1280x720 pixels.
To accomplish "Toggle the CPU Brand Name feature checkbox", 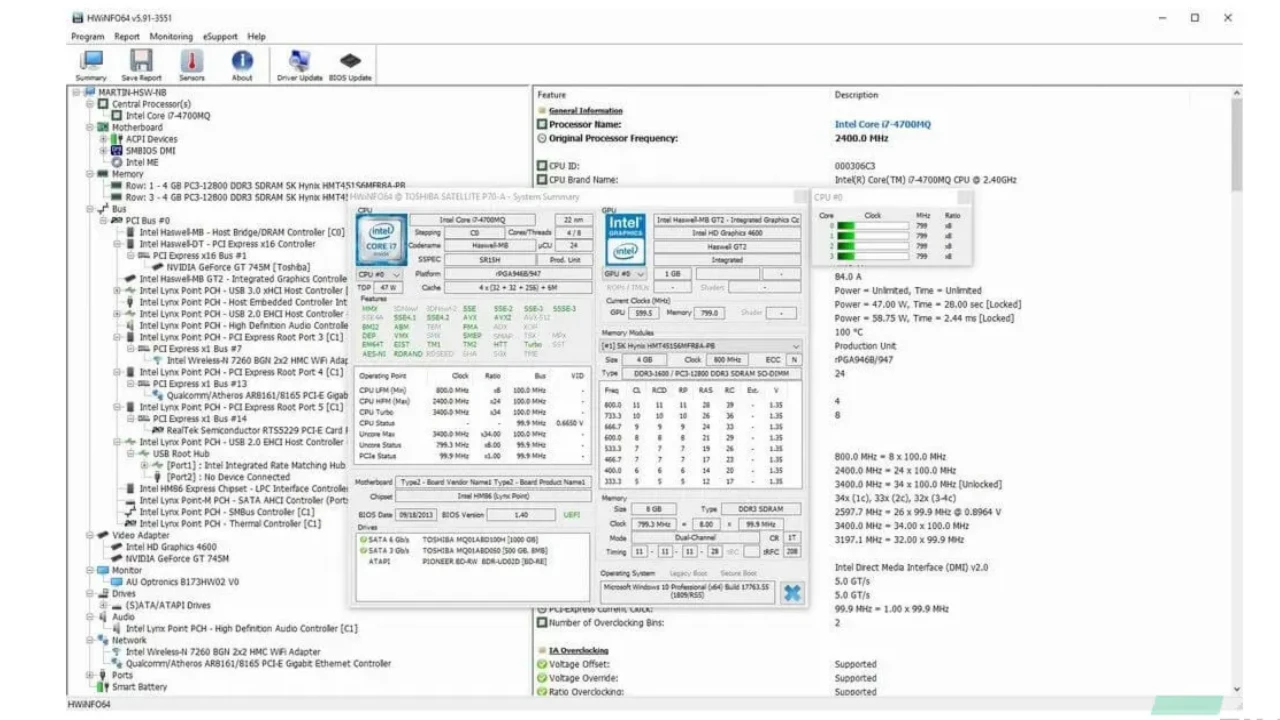I will coord(542,180).
